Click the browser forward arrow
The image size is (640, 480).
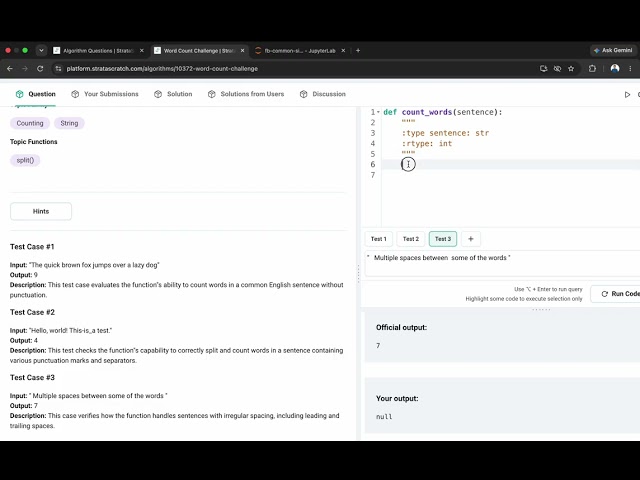pyautogui.click(x=25, y=69)
